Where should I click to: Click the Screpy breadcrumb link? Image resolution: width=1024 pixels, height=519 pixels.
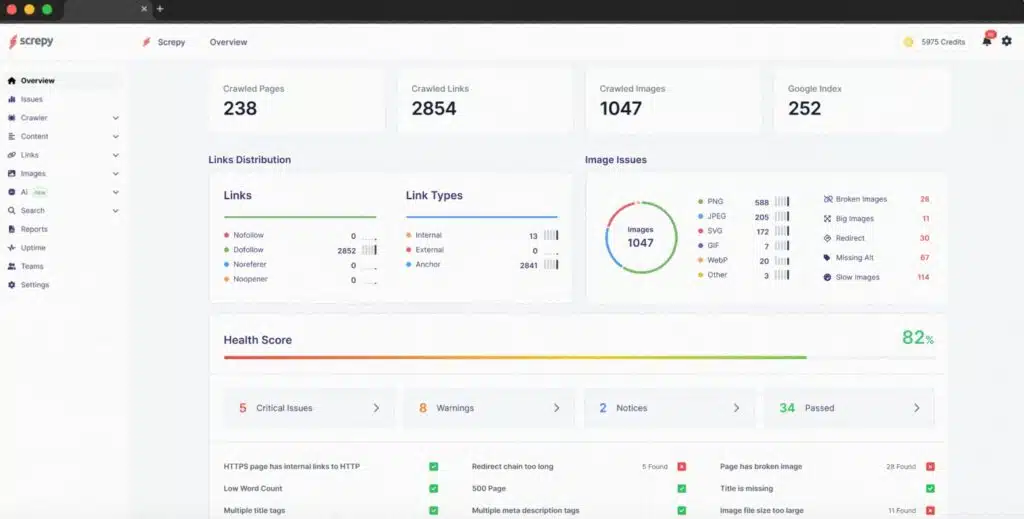click(x=171, y=42)
